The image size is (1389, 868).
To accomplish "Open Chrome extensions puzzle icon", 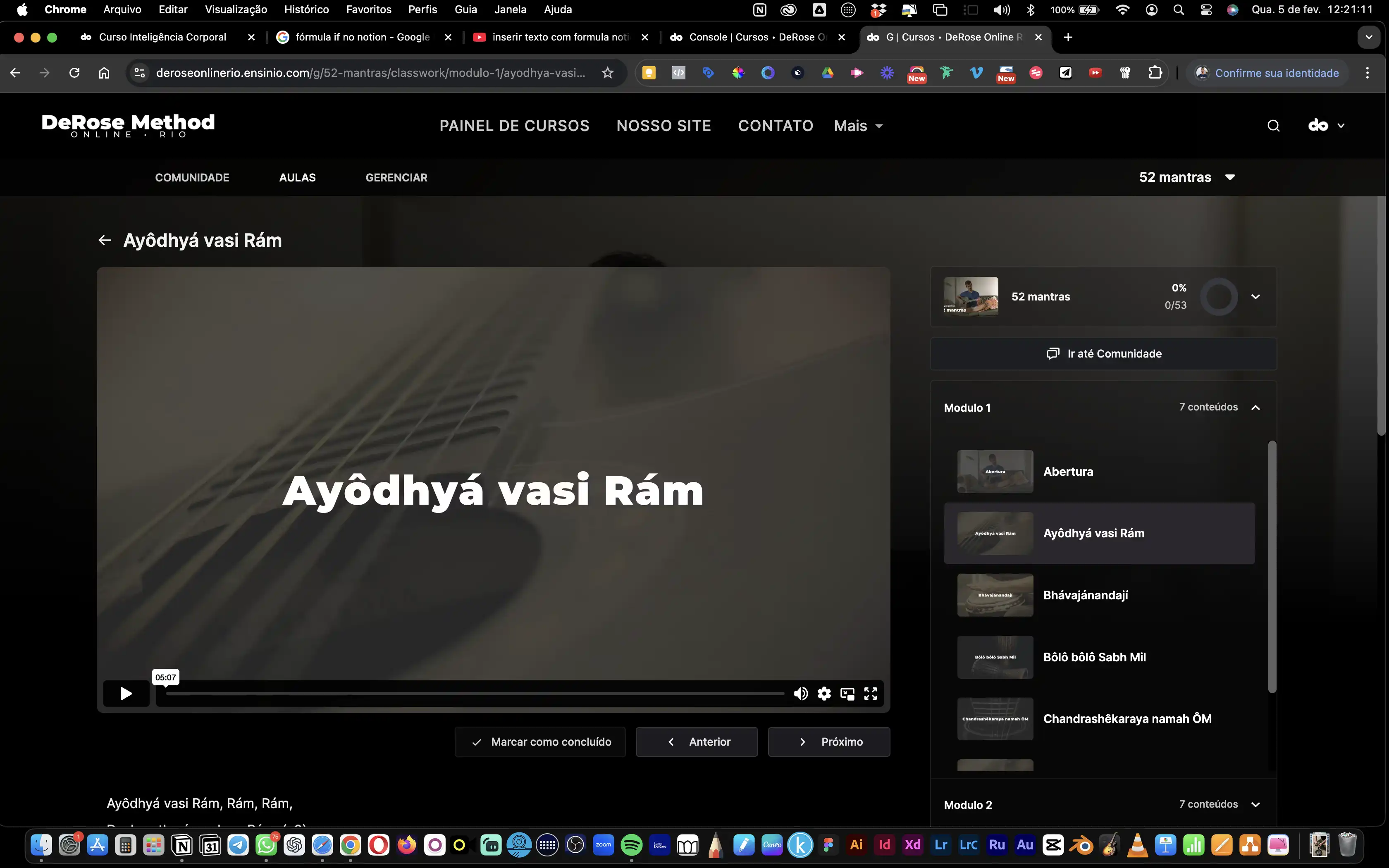I will 1155,73.
